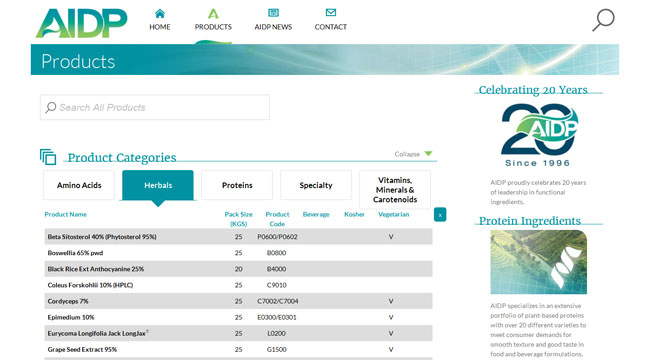
Task: Select the Proteins tab
Action: [237, 185]
